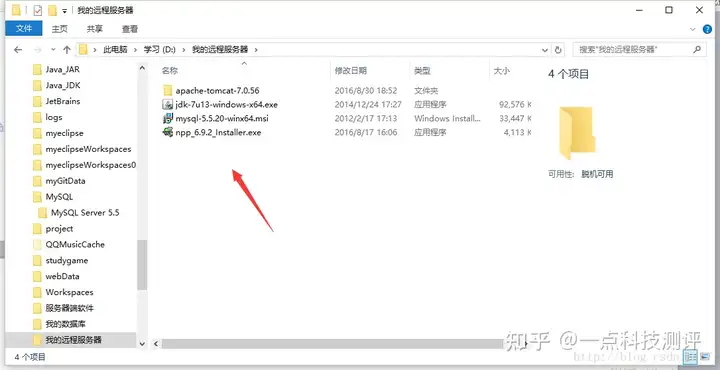Select npp_6.9.2_Installer.exe file icon
720x370 pixels.
pos(168,132)
